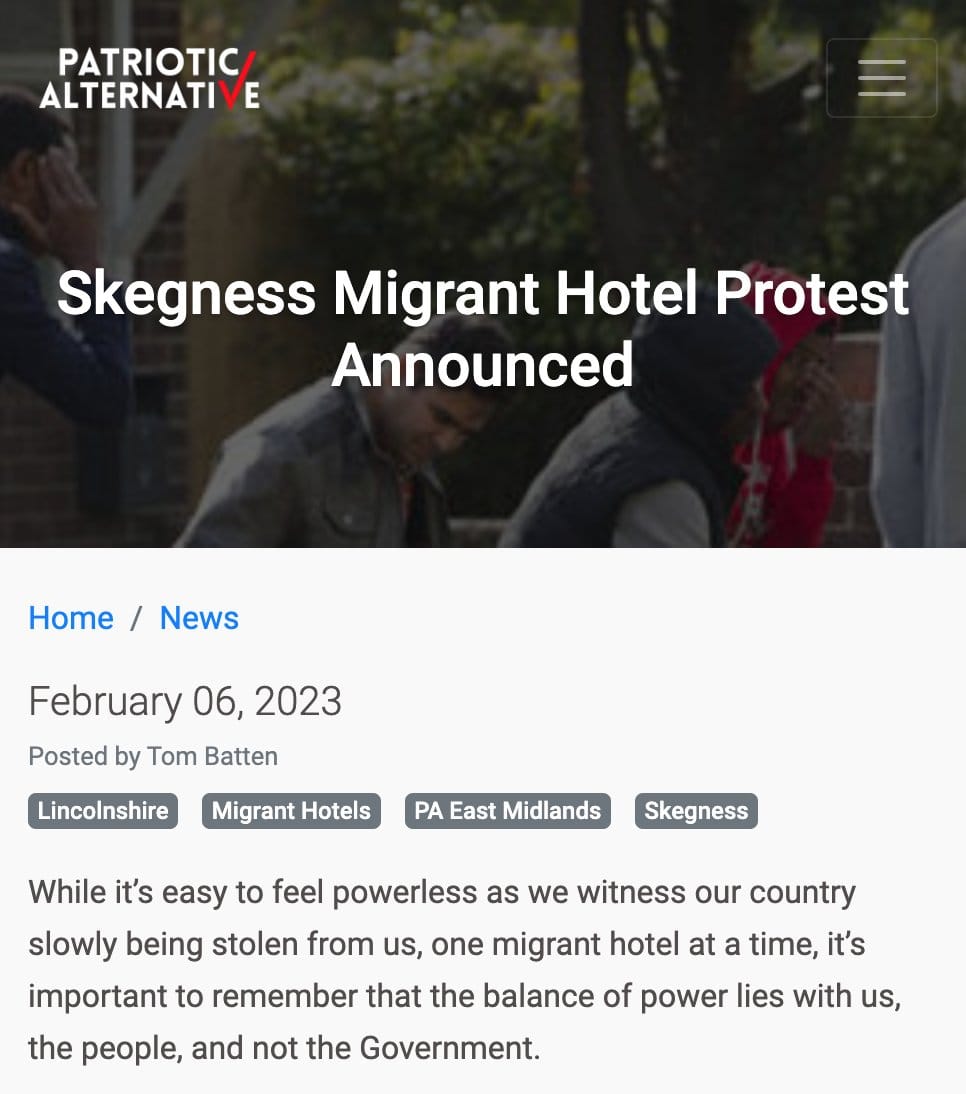Image resolution: width=966 pixels, height=1094 pixels.
Task: Click the Posted by Tom Batten byline
Action: (x=153, y=756)
